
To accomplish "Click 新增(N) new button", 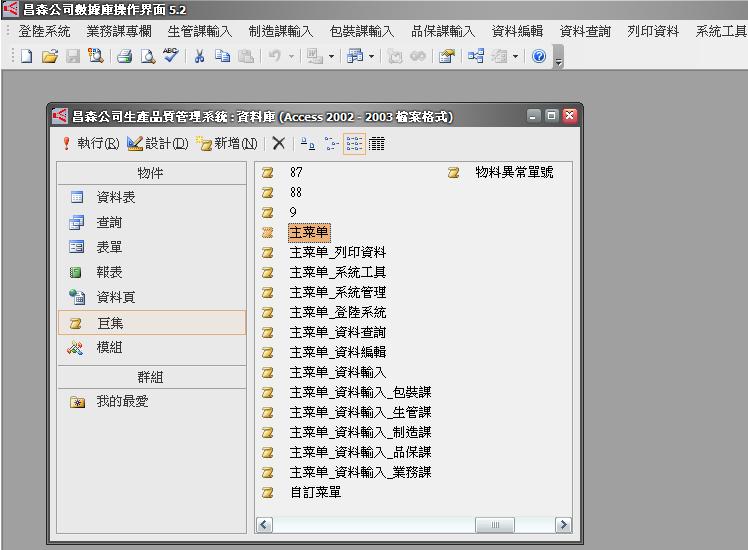I will point(227,143).
